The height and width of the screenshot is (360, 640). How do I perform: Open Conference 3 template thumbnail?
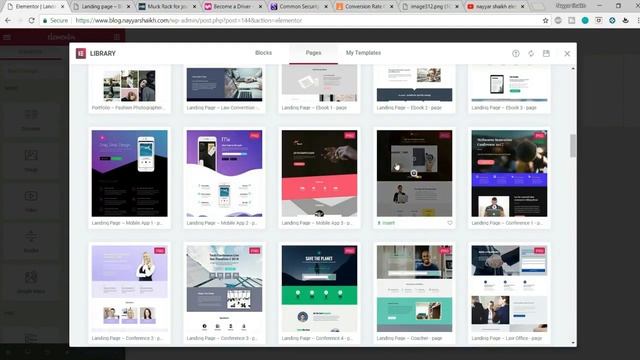(x=224, y=289)
